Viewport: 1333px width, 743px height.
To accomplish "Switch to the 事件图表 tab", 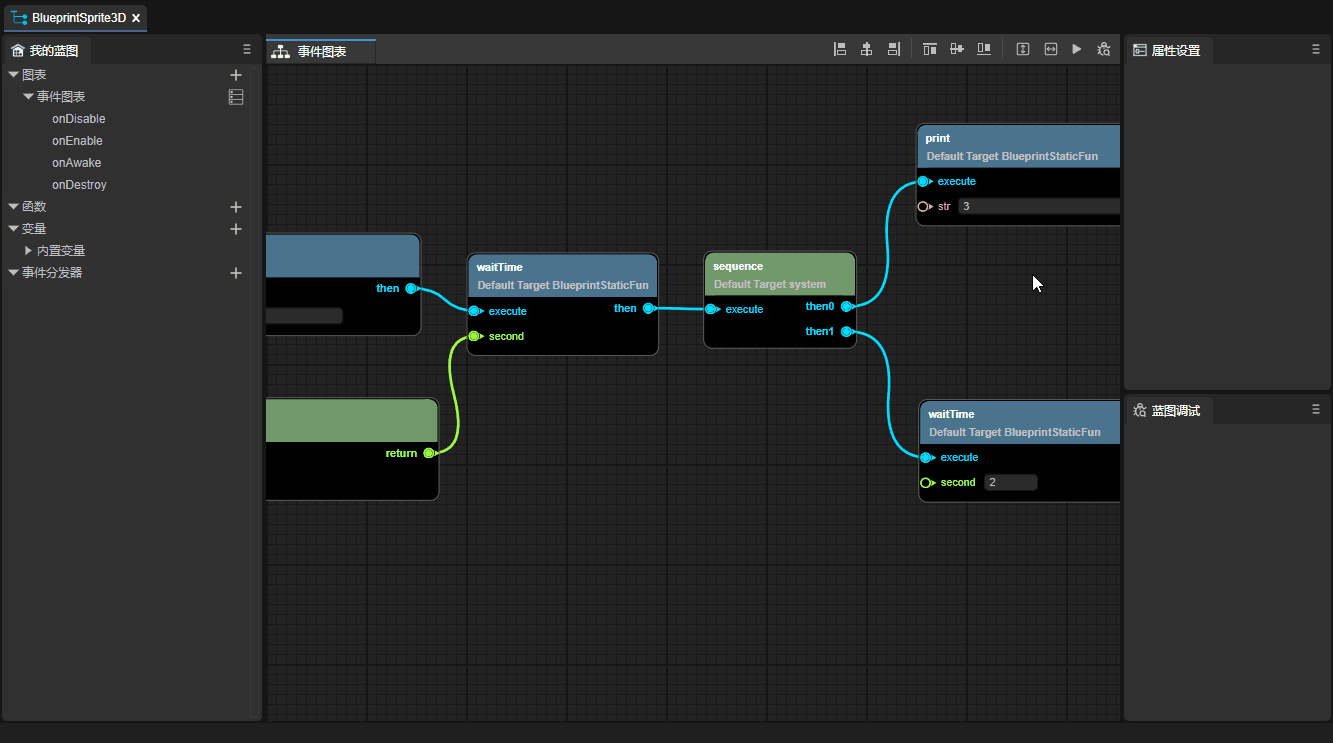I will pyautogui.click(x=321, y=51).
